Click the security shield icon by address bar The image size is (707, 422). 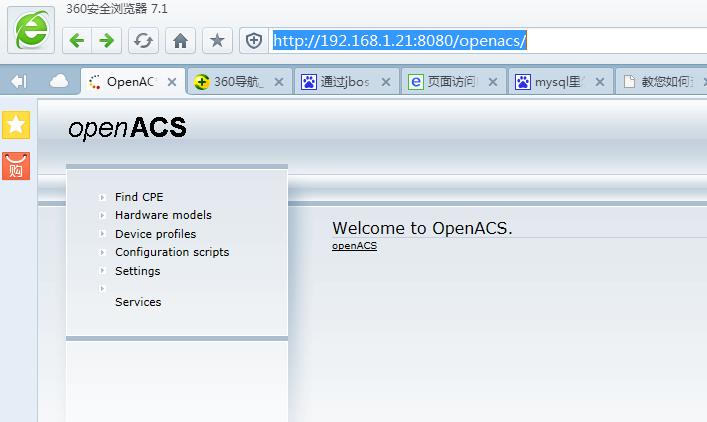pyautogui.click(x=254, y=41)
